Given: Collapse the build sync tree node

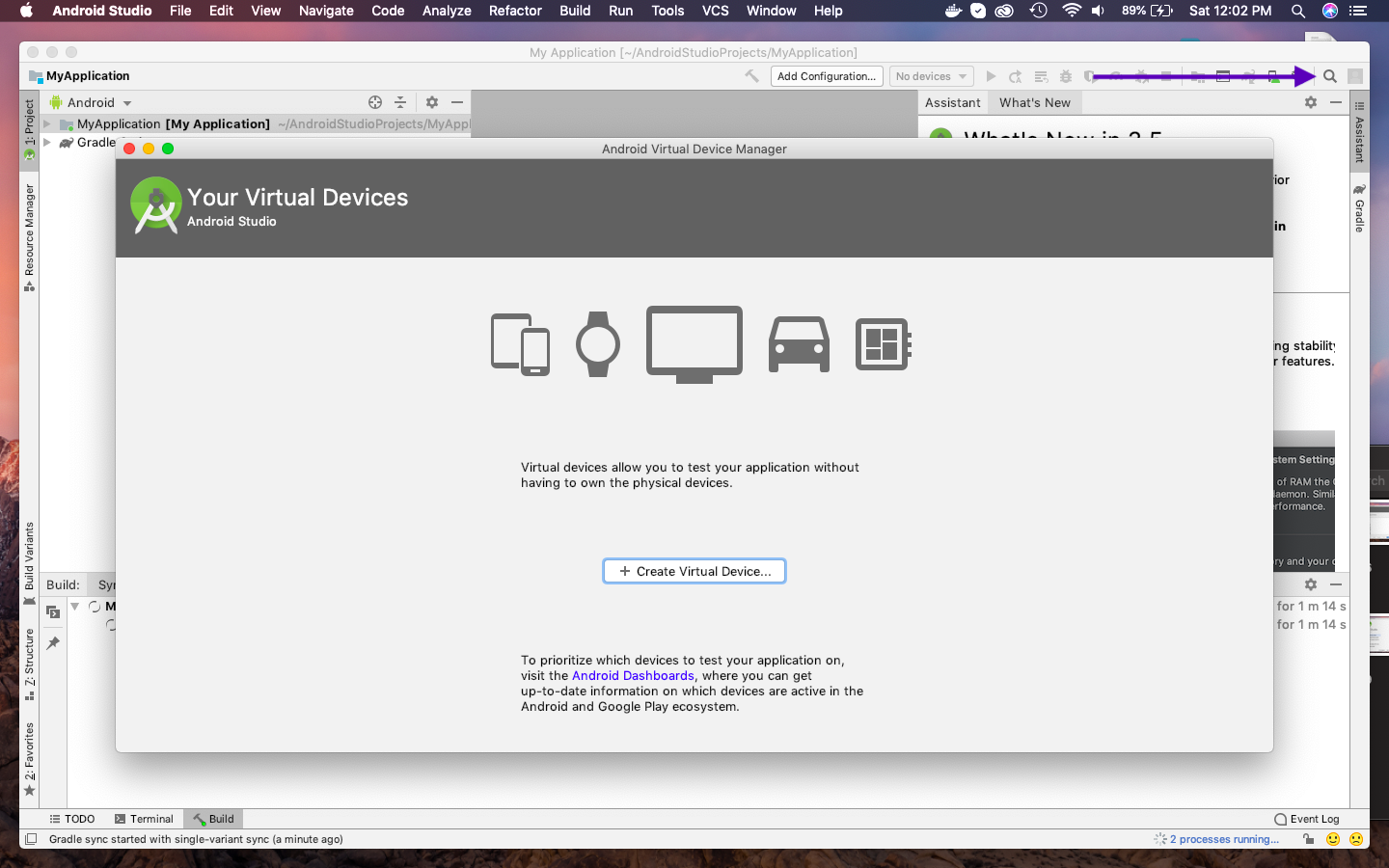Looking at the screenshot, I should tap(75, 607).
